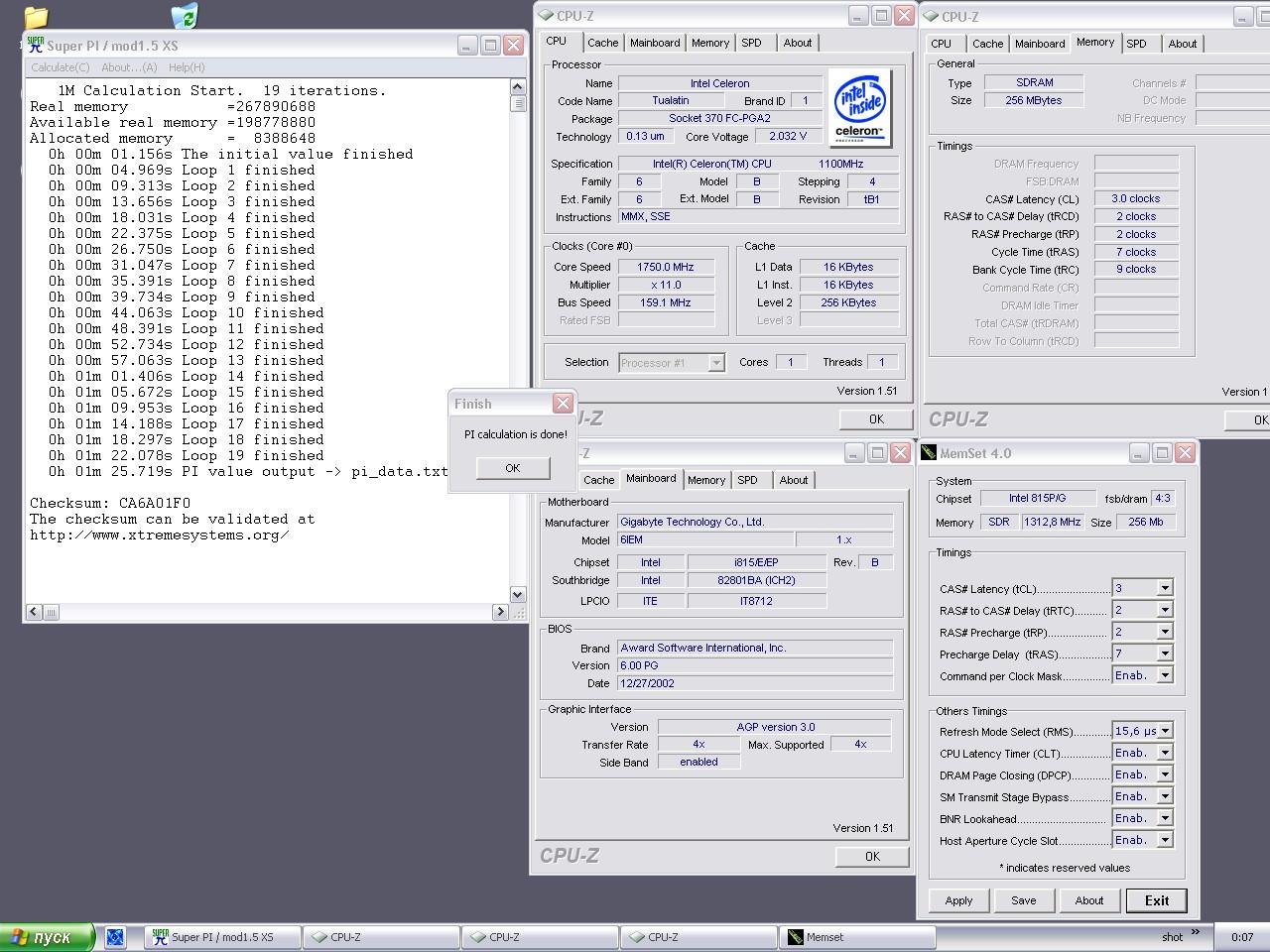
Task: Click Super PI horizontal scrollbar left arrow
Action: pyautogui.click(x=35, y=612)
